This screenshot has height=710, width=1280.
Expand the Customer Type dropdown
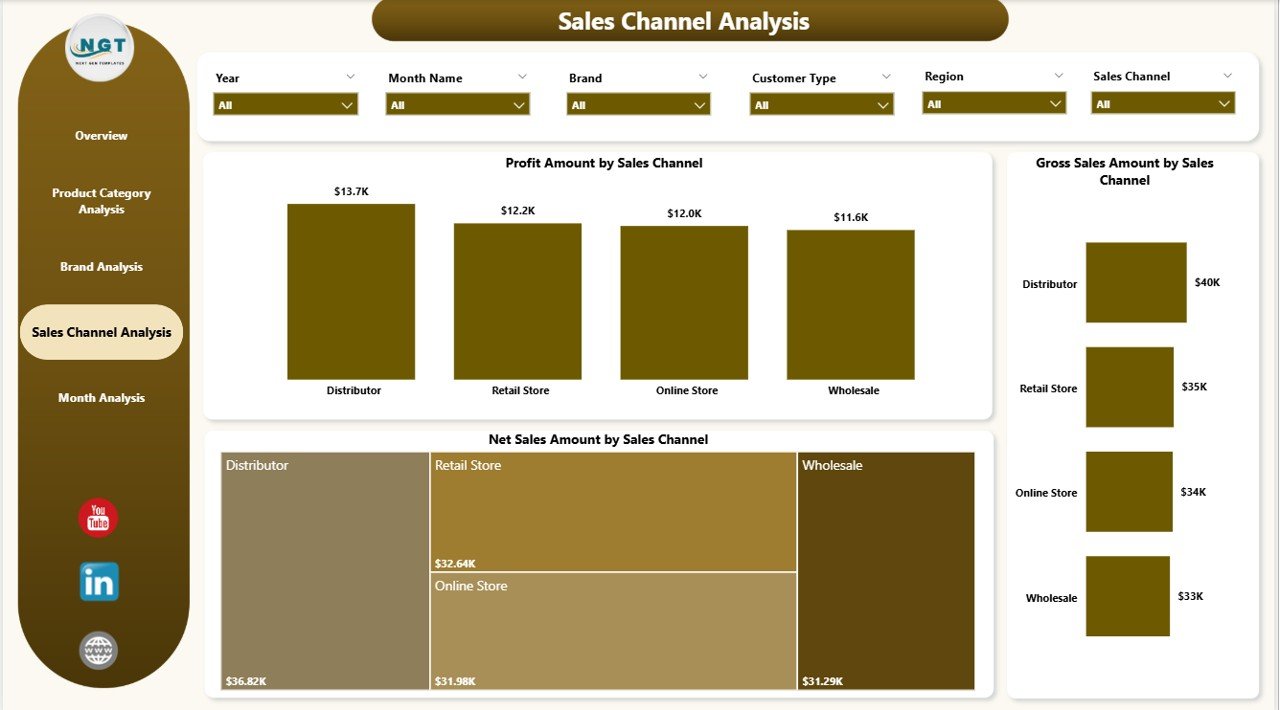[x=821, y=105]
